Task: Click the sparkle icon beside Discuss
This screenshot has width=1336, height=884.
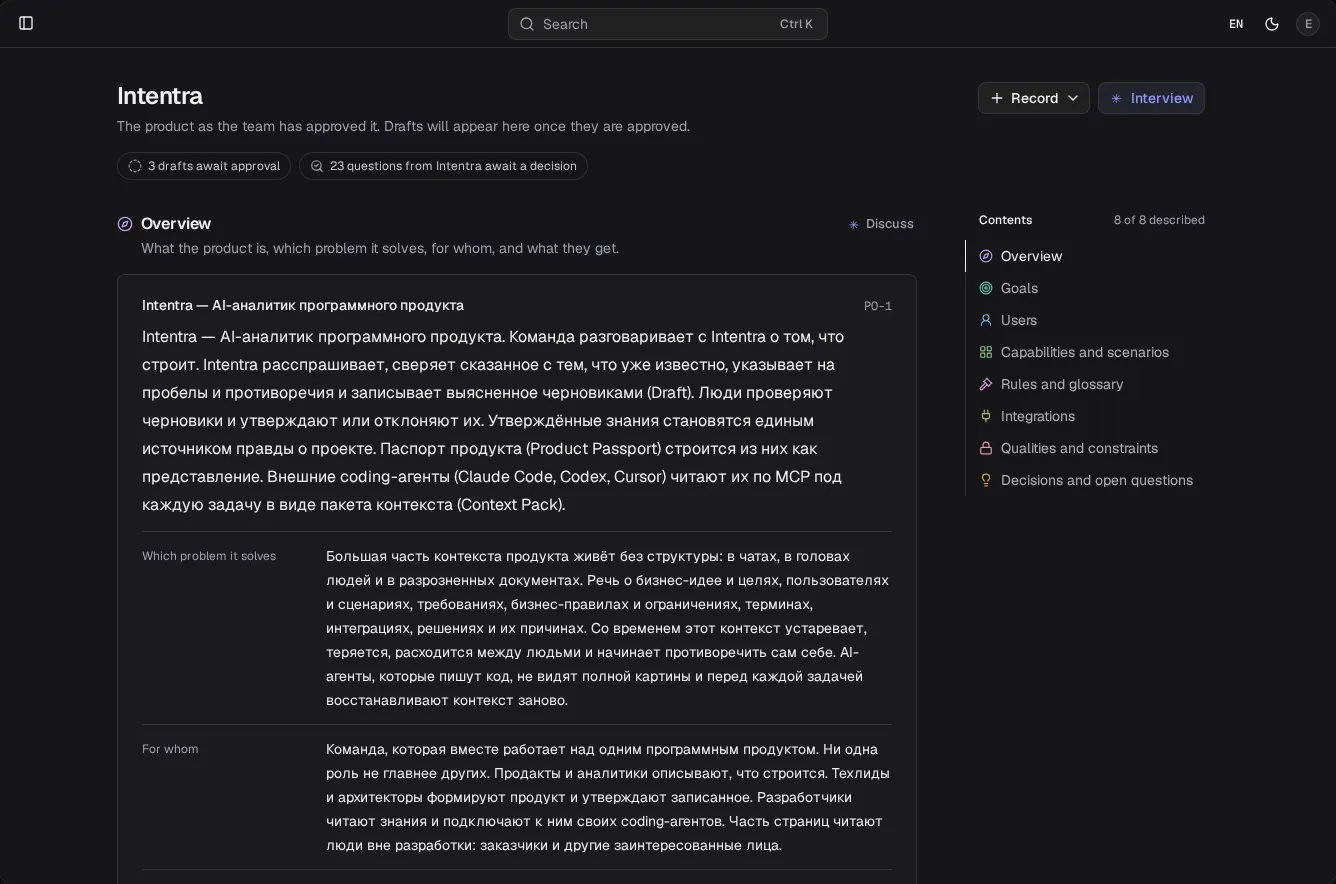Action: [x=854, y=224]
